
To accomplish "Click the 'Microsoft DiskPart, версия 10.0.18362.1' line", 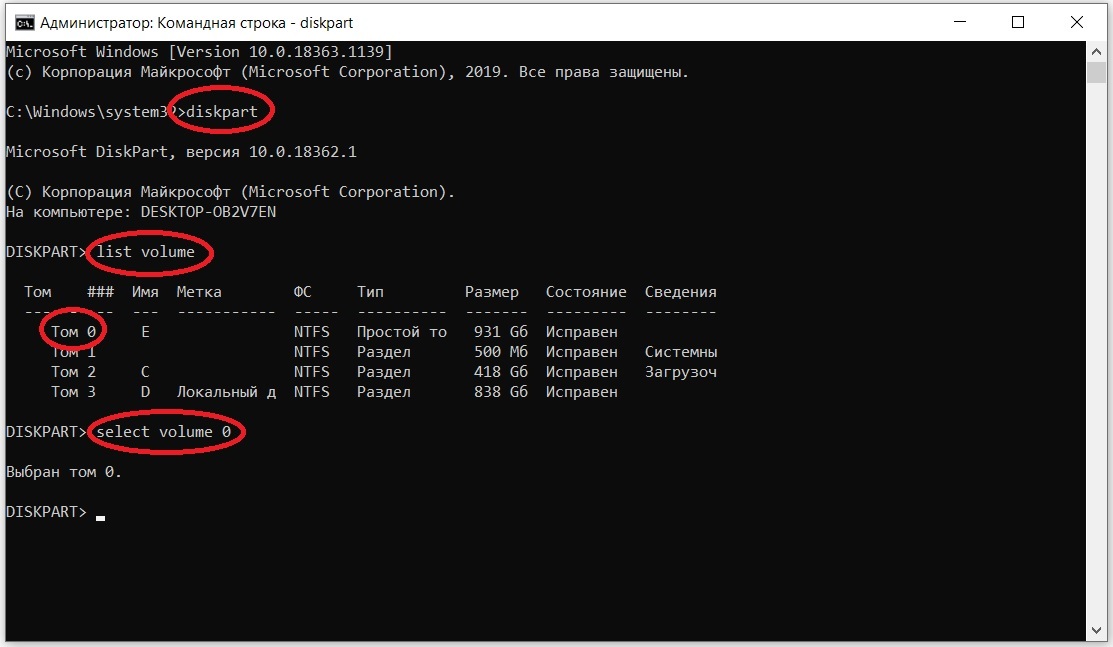I will pos(181,152).
